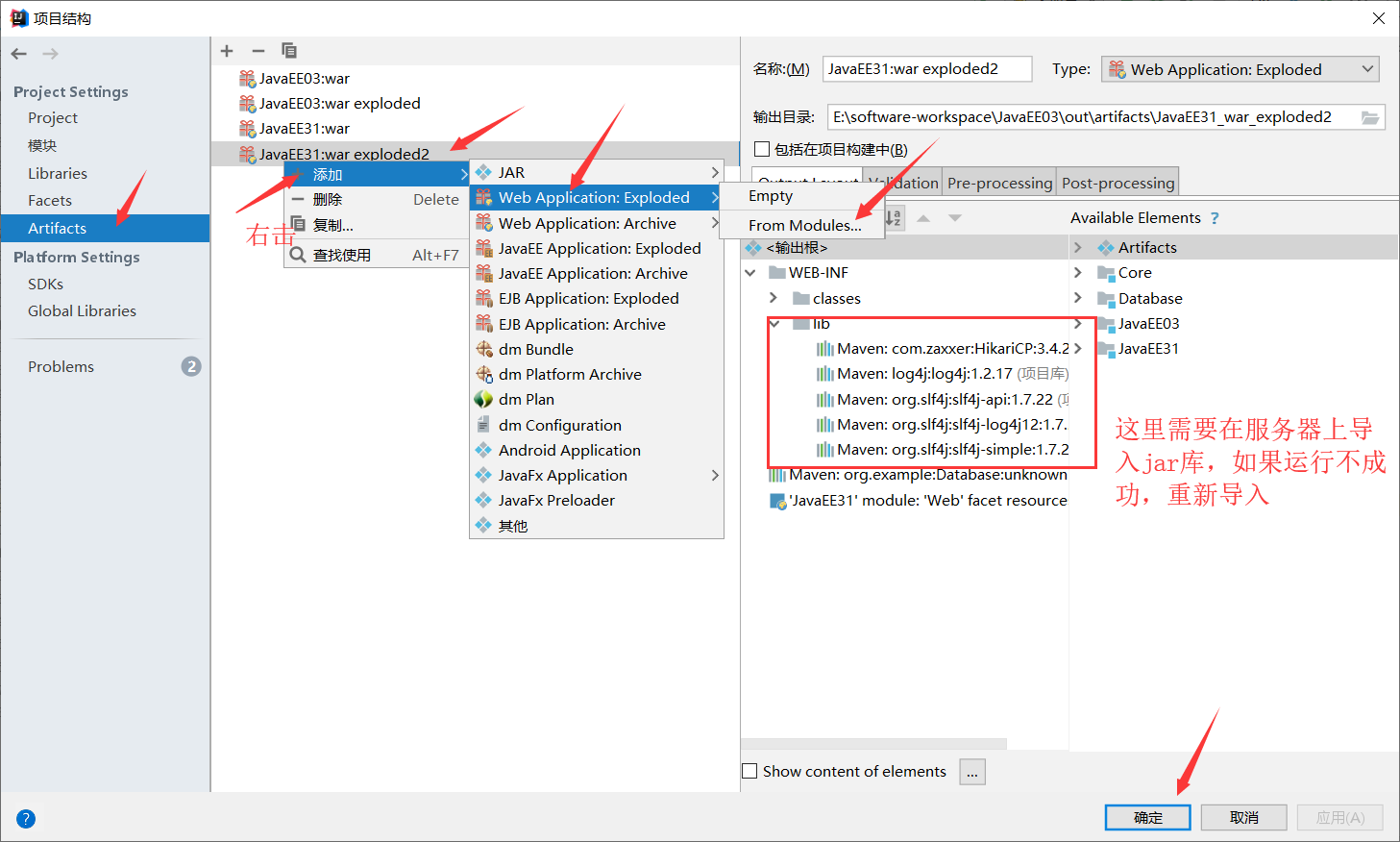The height and width of the screenshot is (842, 1400).
Task: Select Android Application menu item
Action: click(597, 450)
